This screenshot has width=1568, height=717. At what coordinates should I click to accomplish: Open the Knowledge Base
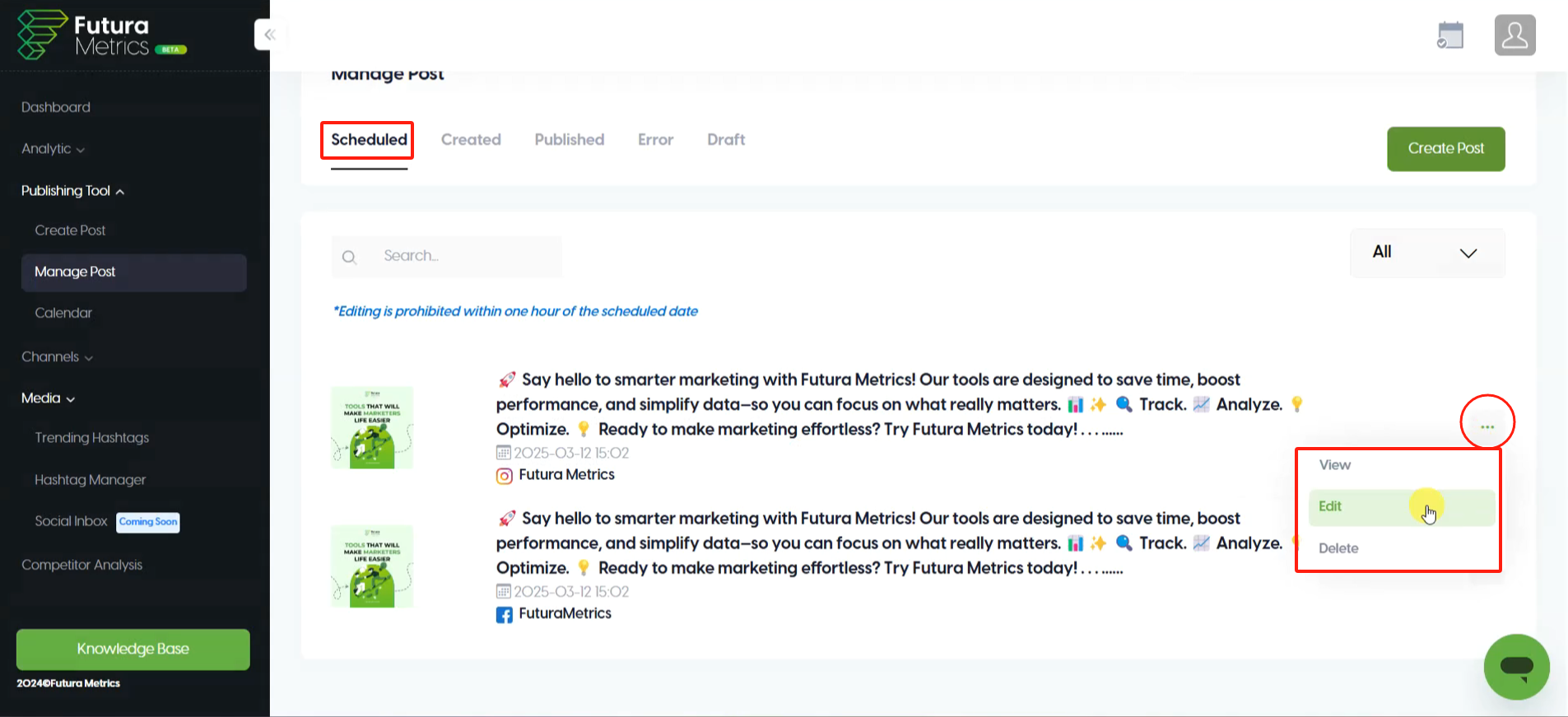click(133, 649)
